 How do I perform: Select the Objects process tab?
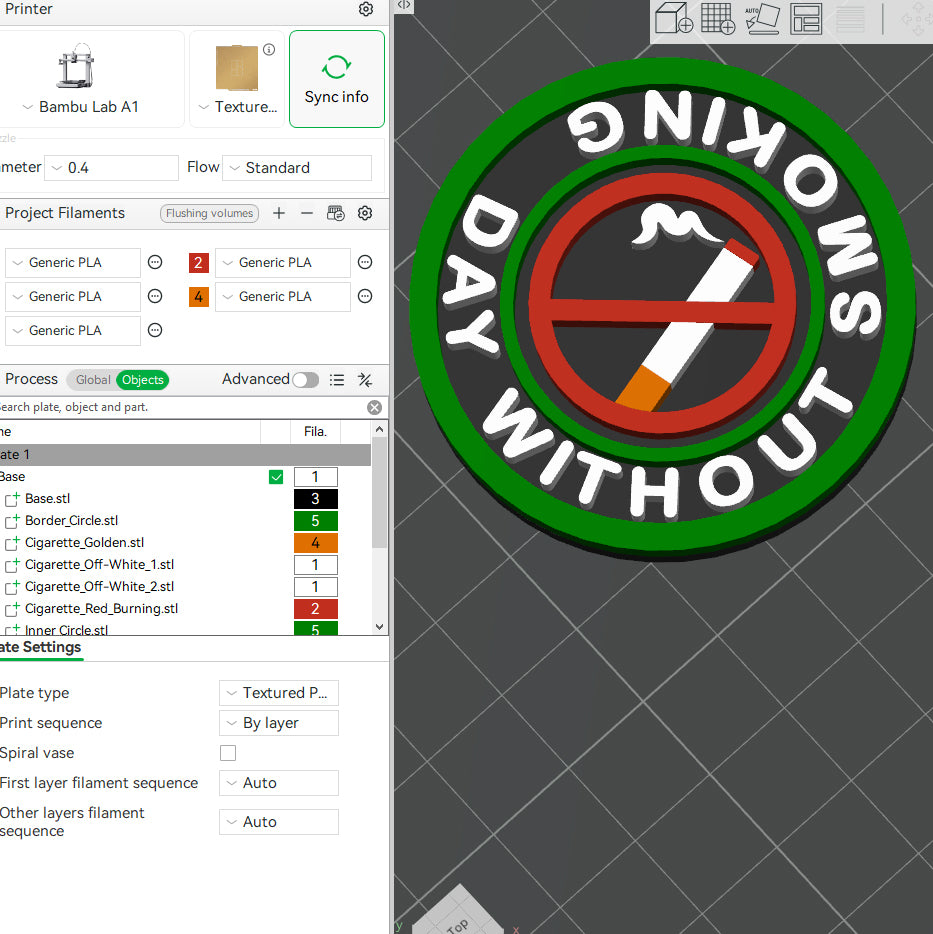[x=142, y=380]
